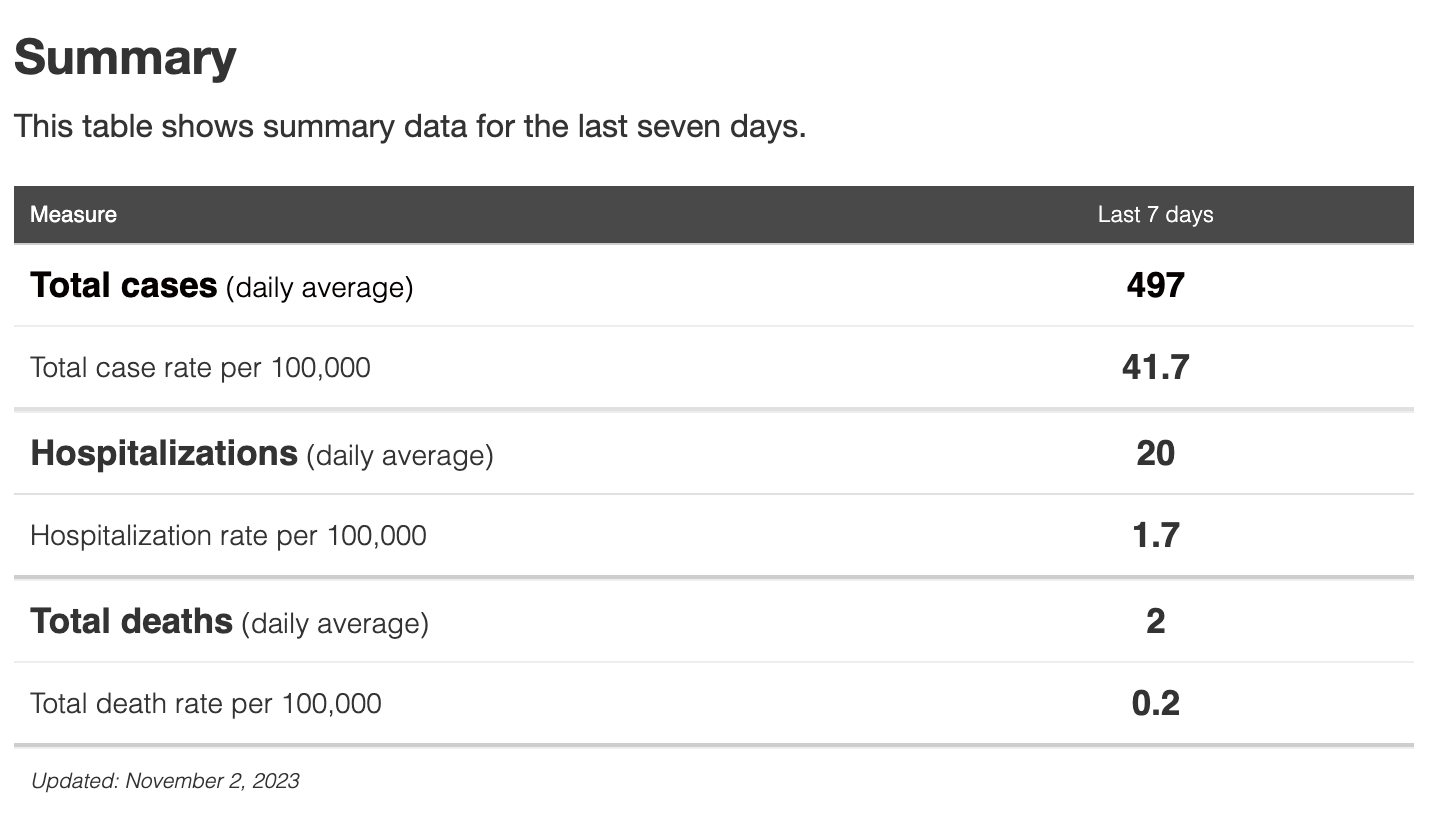Image resolution: width=1438 pixels, height=820 pixels.
Task: Select the 41.7 case rate value
Action: click(x=1155, y=368)
